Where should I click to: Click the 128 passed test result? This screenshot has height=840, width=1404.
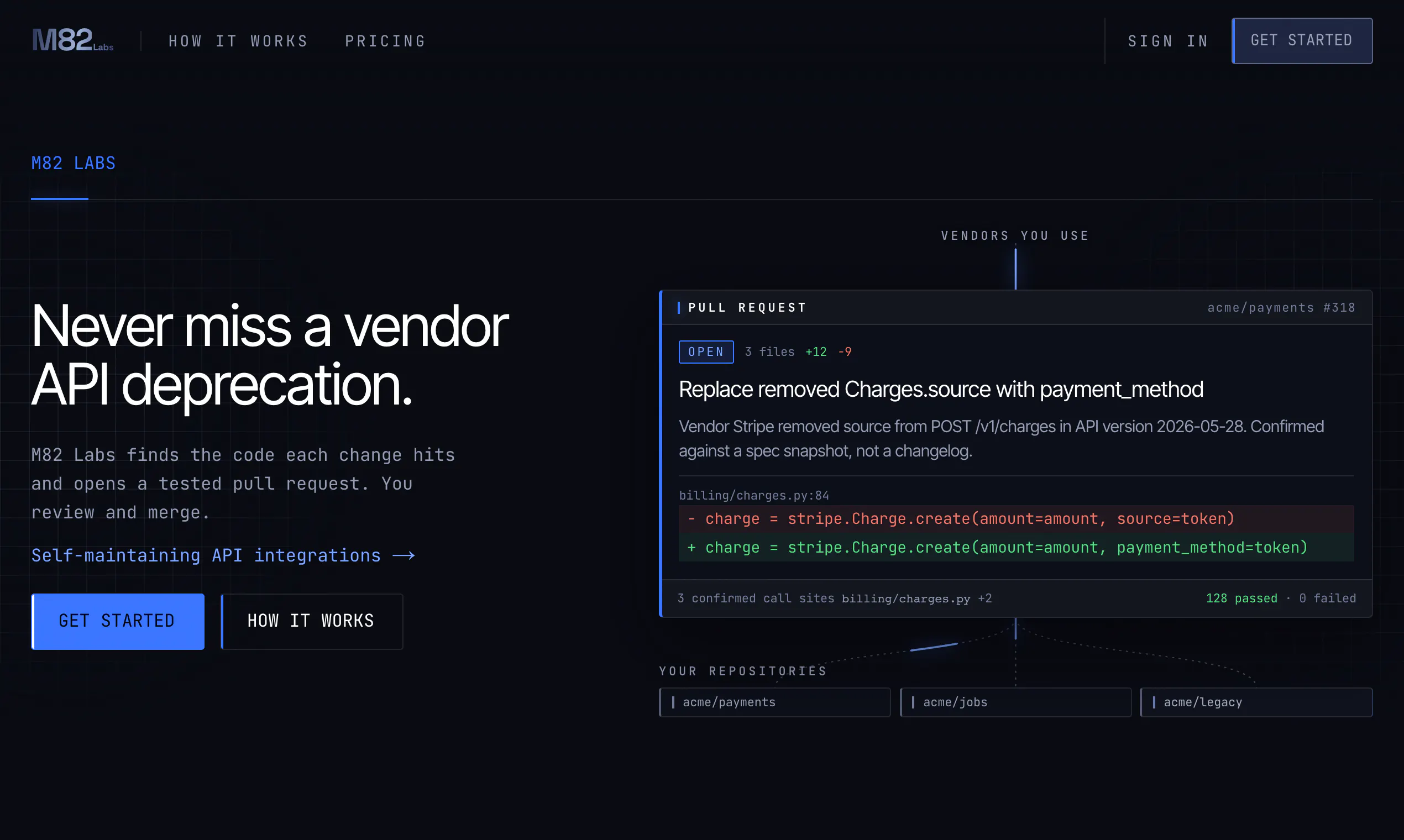(1241, 599)
